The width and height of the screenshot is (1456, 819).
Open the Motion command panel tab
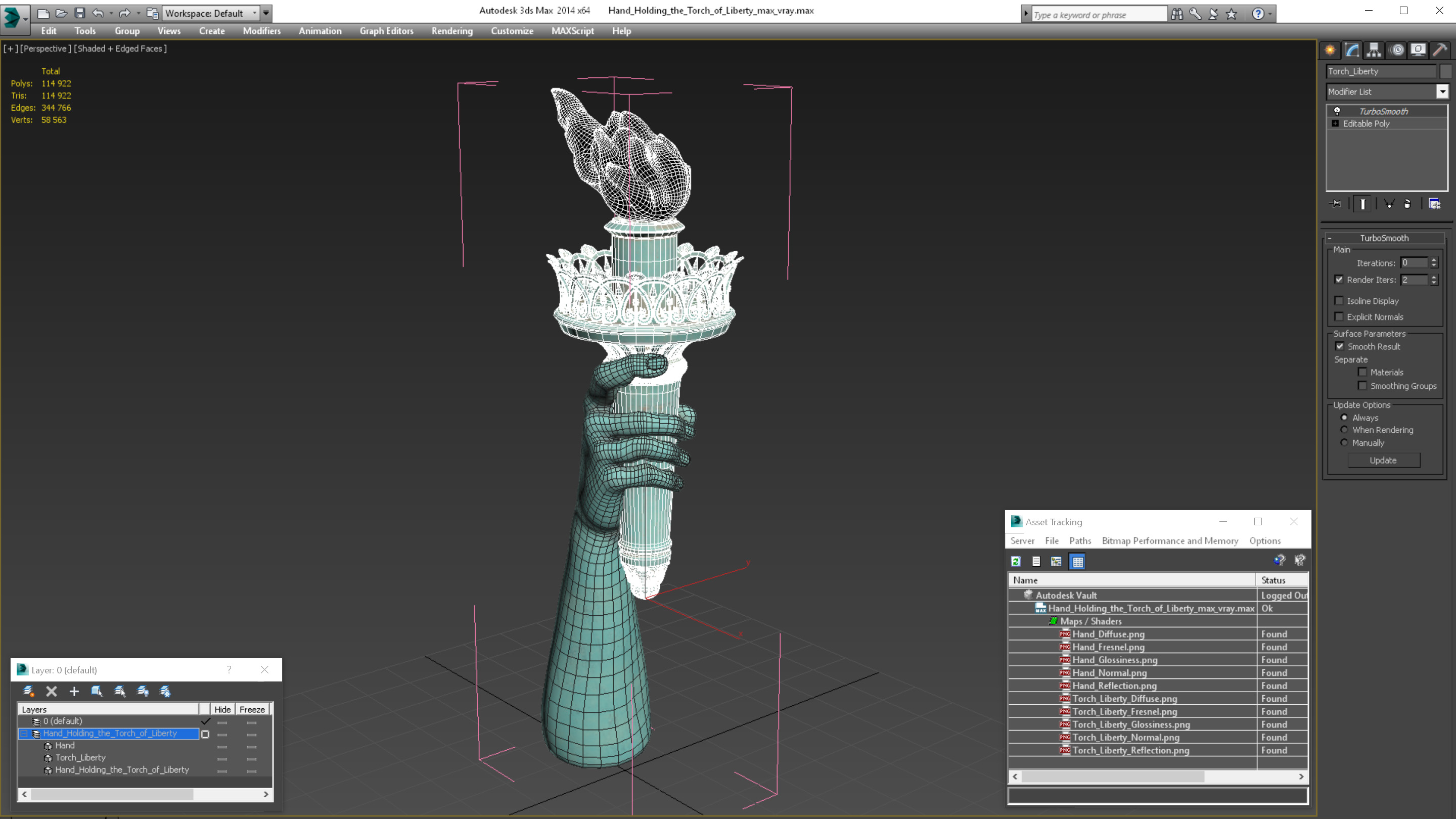pos(1397,51)
